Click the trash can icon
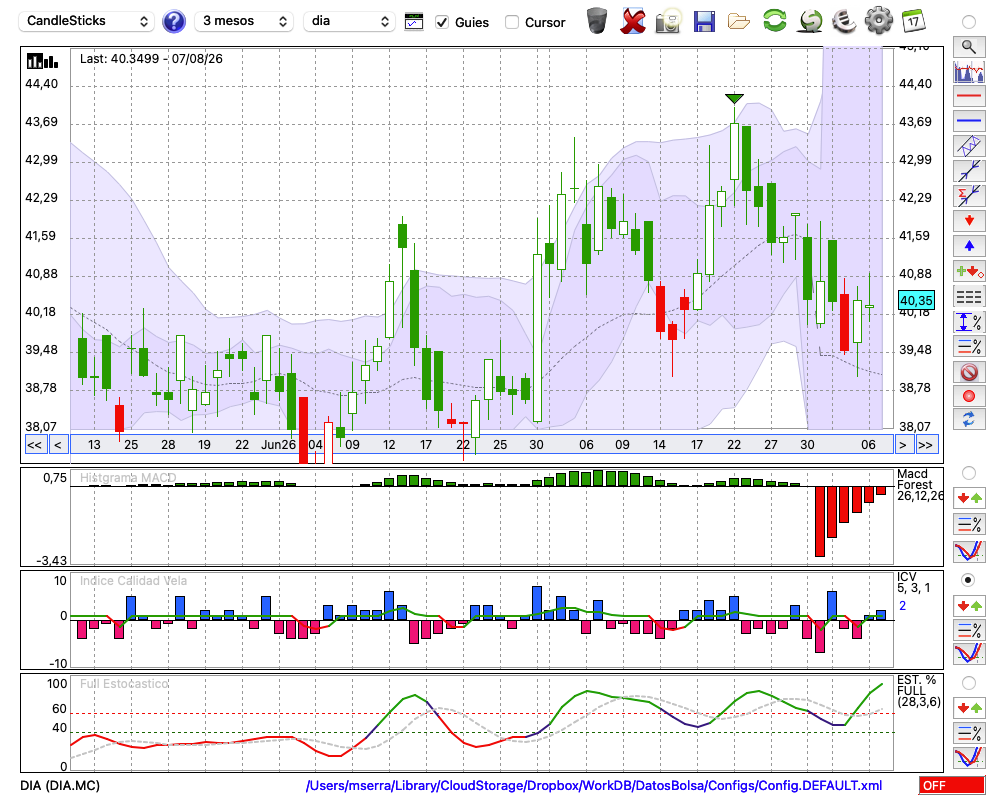Image resolution: width=1000 pixels, height=800 pixels. pos(597,21)
